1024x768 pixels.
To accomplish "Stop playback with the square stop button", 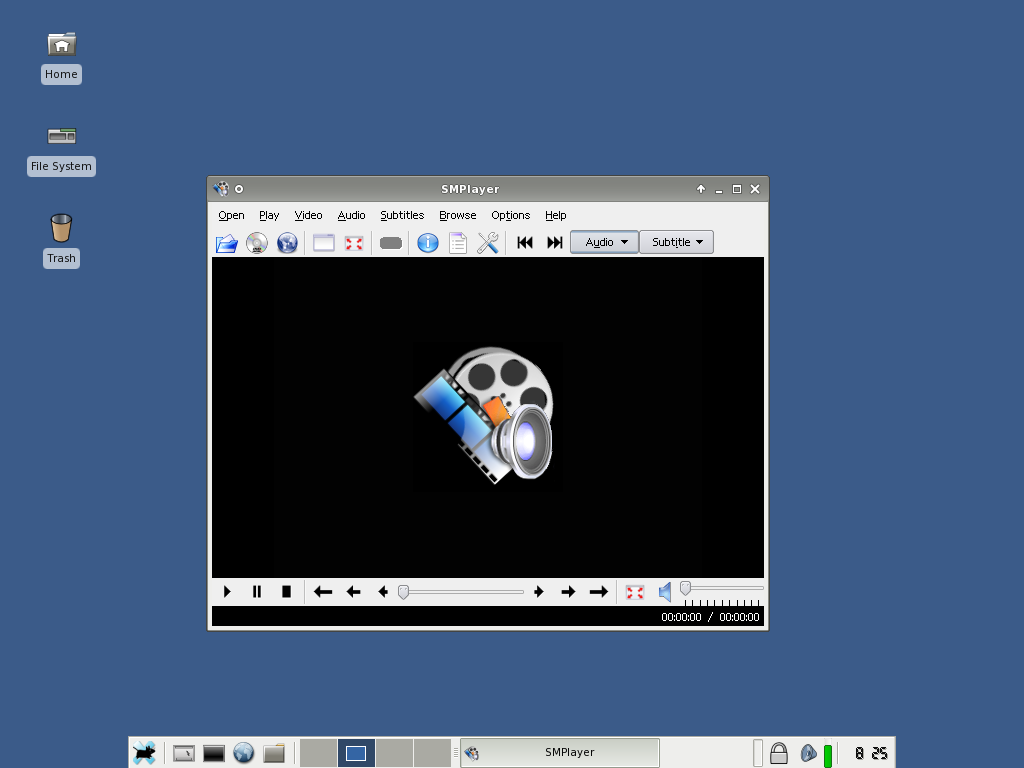I will coord(286,592).
